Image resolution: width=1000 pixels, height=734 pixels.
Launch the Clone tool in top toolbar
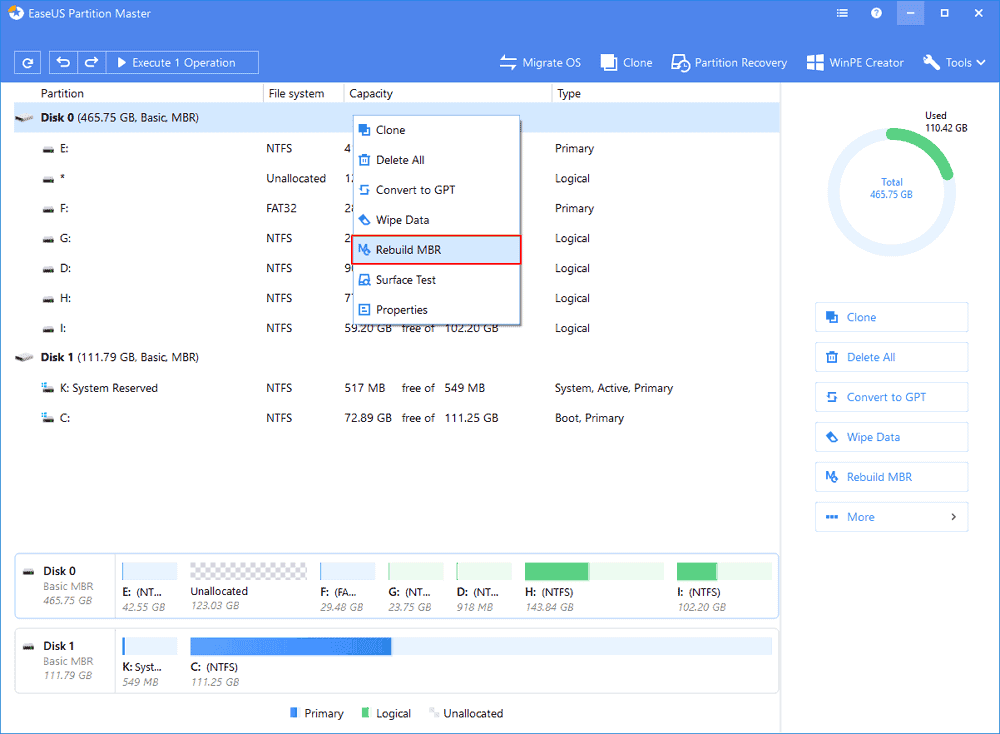coord(626,62)
